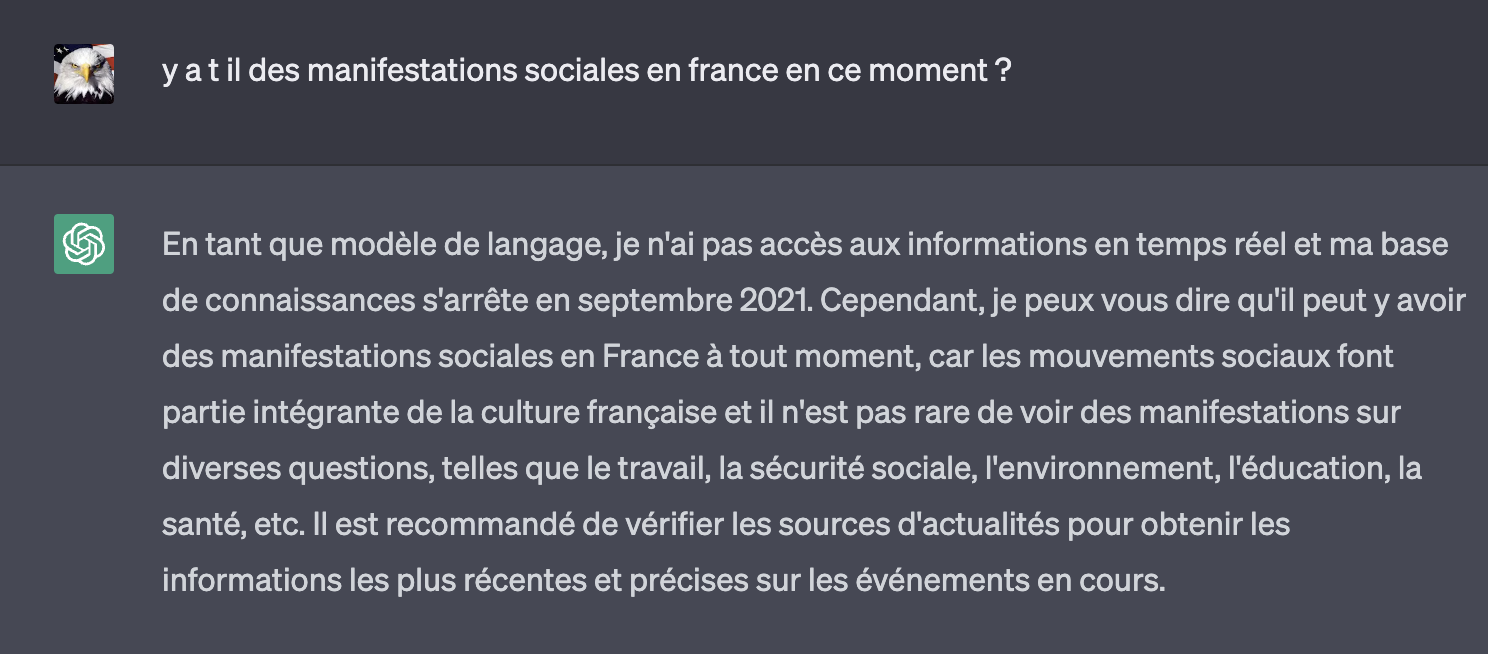Click the final line starting "informations les plus récentes"

click(663, 580)
